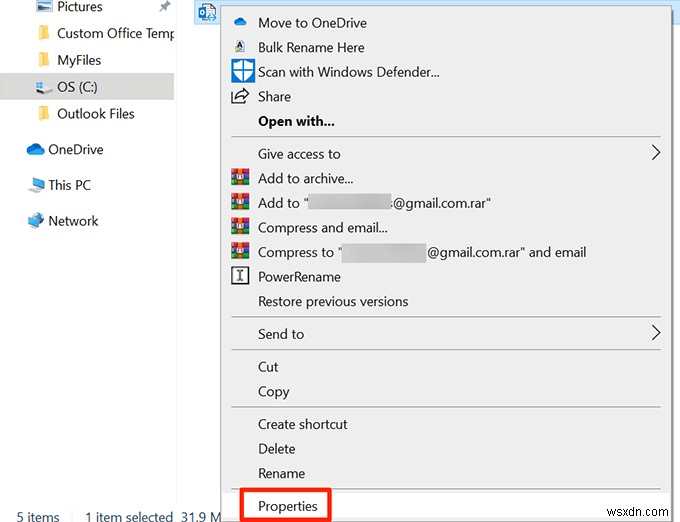The image size is (680, 522).
Task: Click the OneDrive cloud icon in sidebar
Action: 36,150
